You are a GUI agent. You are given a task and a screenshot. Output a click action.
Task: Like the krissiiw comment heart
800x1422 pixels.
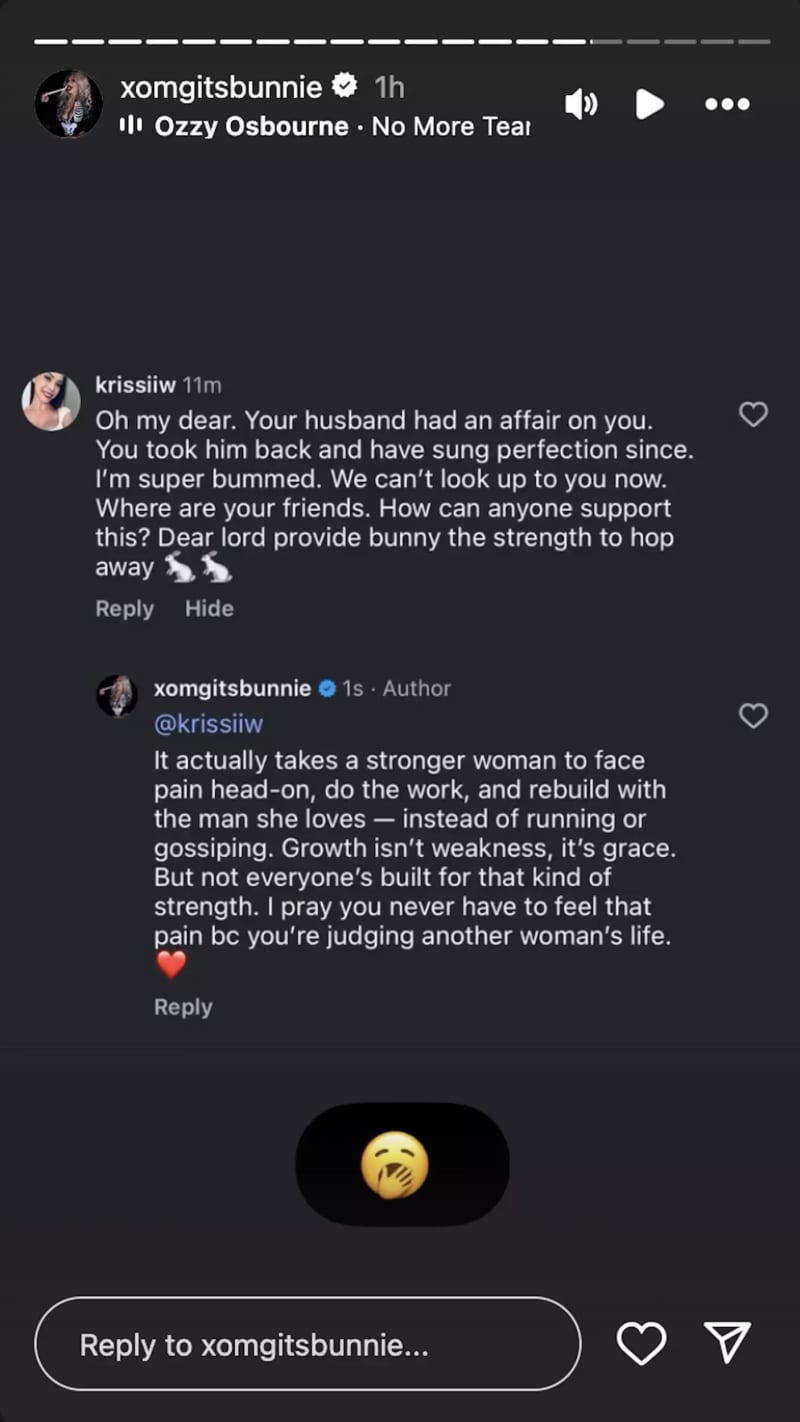coord(753,414)
